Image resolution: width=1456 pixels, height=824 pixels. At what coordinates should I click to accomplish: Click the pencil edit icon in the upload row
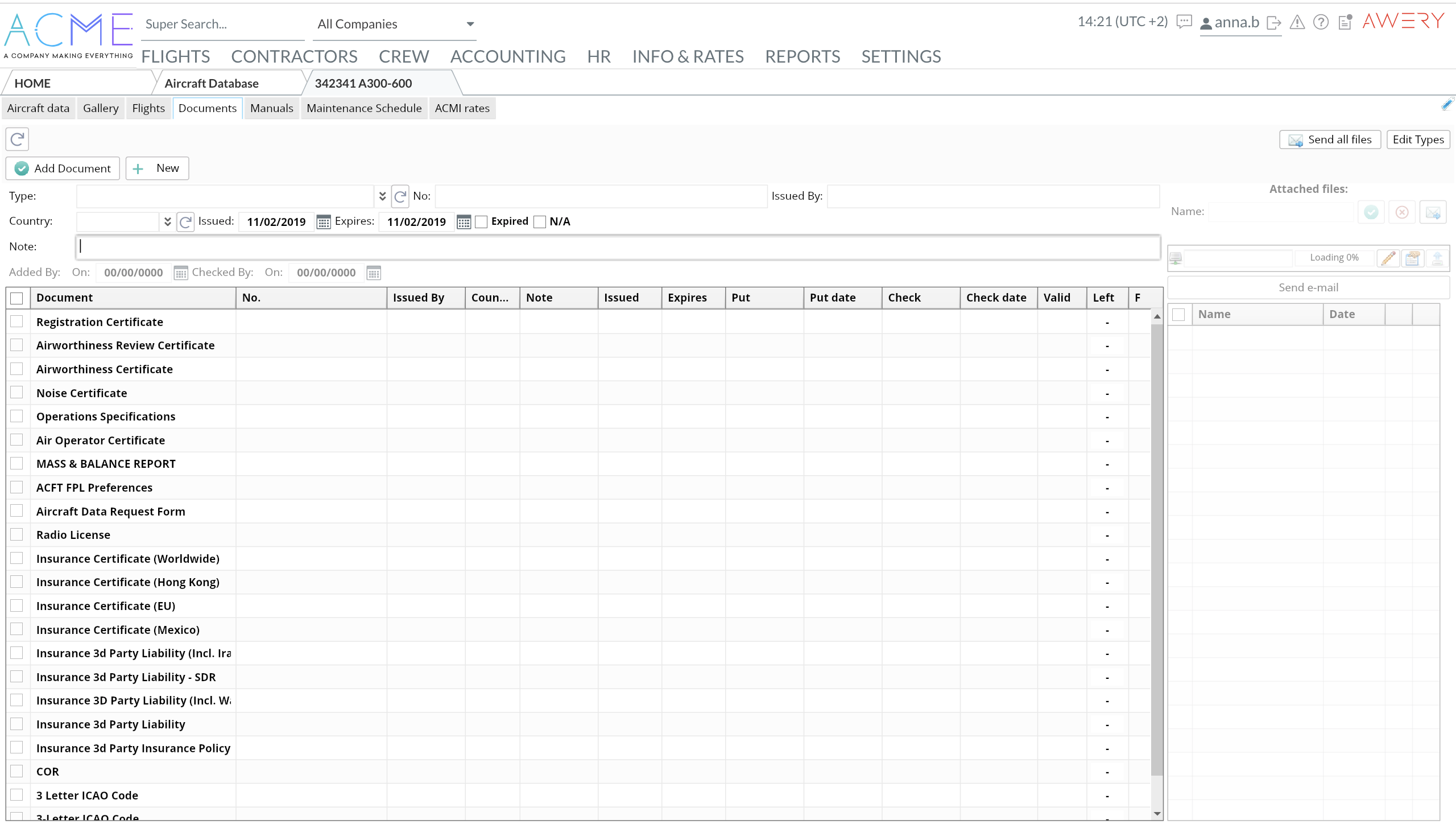click(1388, 258)
